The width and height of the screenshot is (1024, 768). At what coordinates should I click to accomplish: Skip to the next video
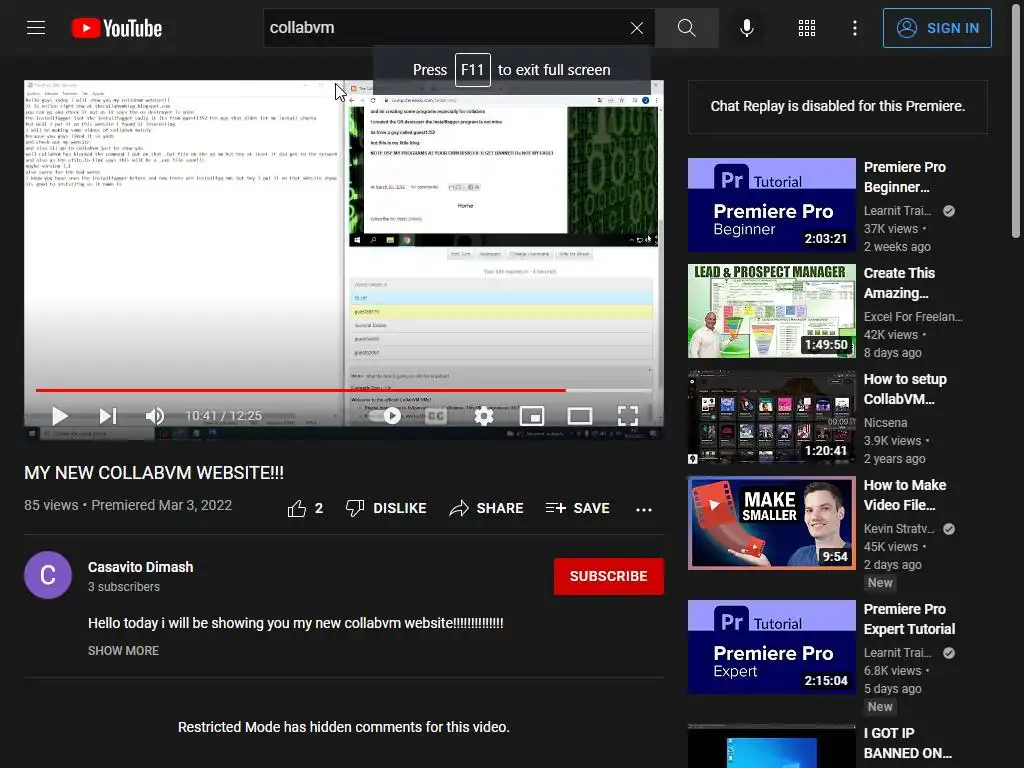pyautogui.click(x=108, y=416)
